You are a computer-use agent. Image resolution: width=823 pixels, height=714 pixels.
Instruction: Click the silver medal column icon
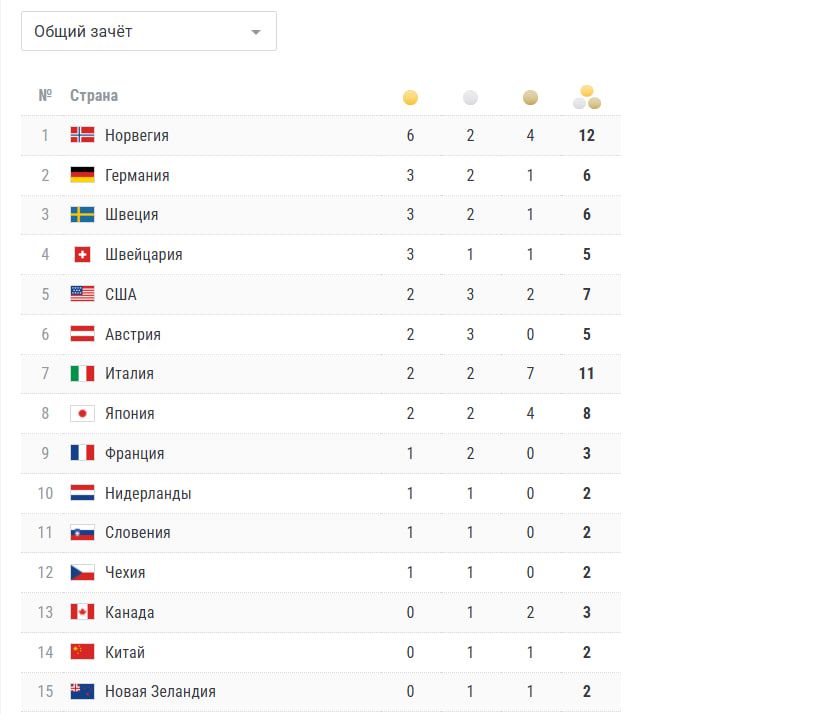pyautogui.click(x=470, y=98)
